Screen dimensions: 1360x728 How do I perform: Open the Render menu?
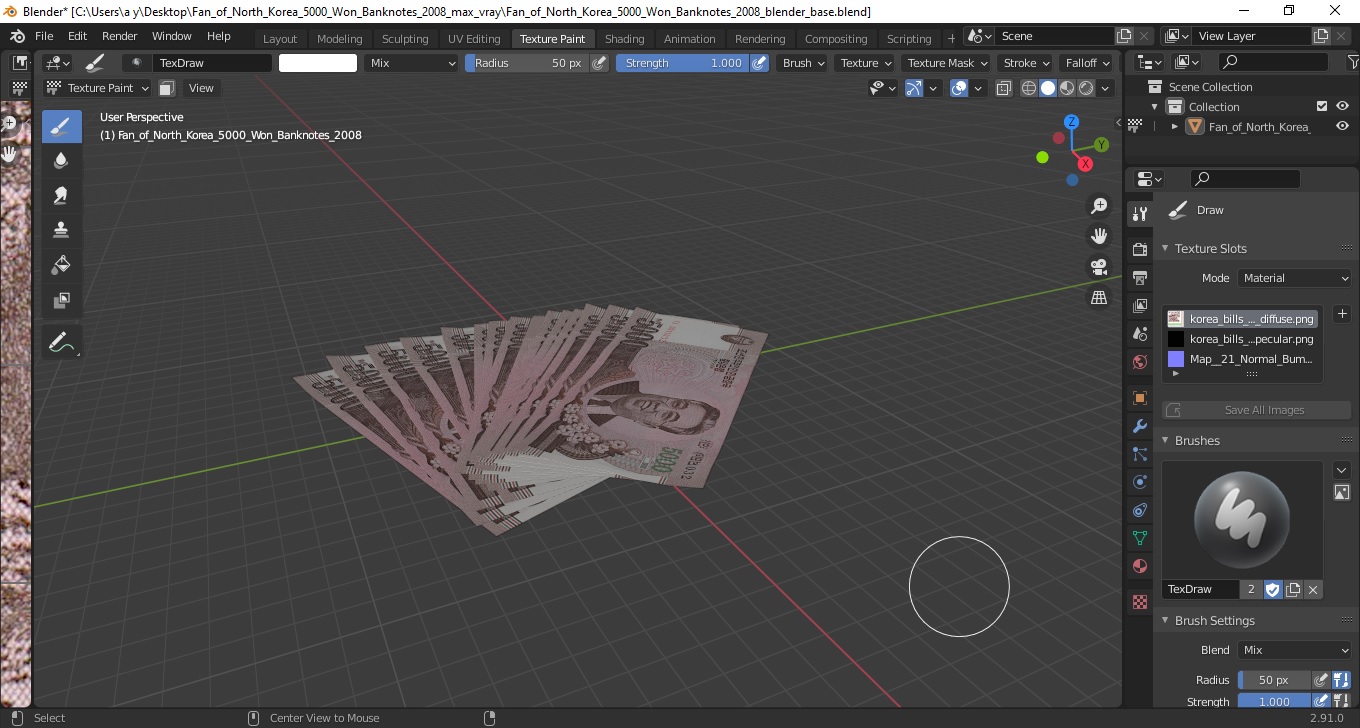pos(120,36)
